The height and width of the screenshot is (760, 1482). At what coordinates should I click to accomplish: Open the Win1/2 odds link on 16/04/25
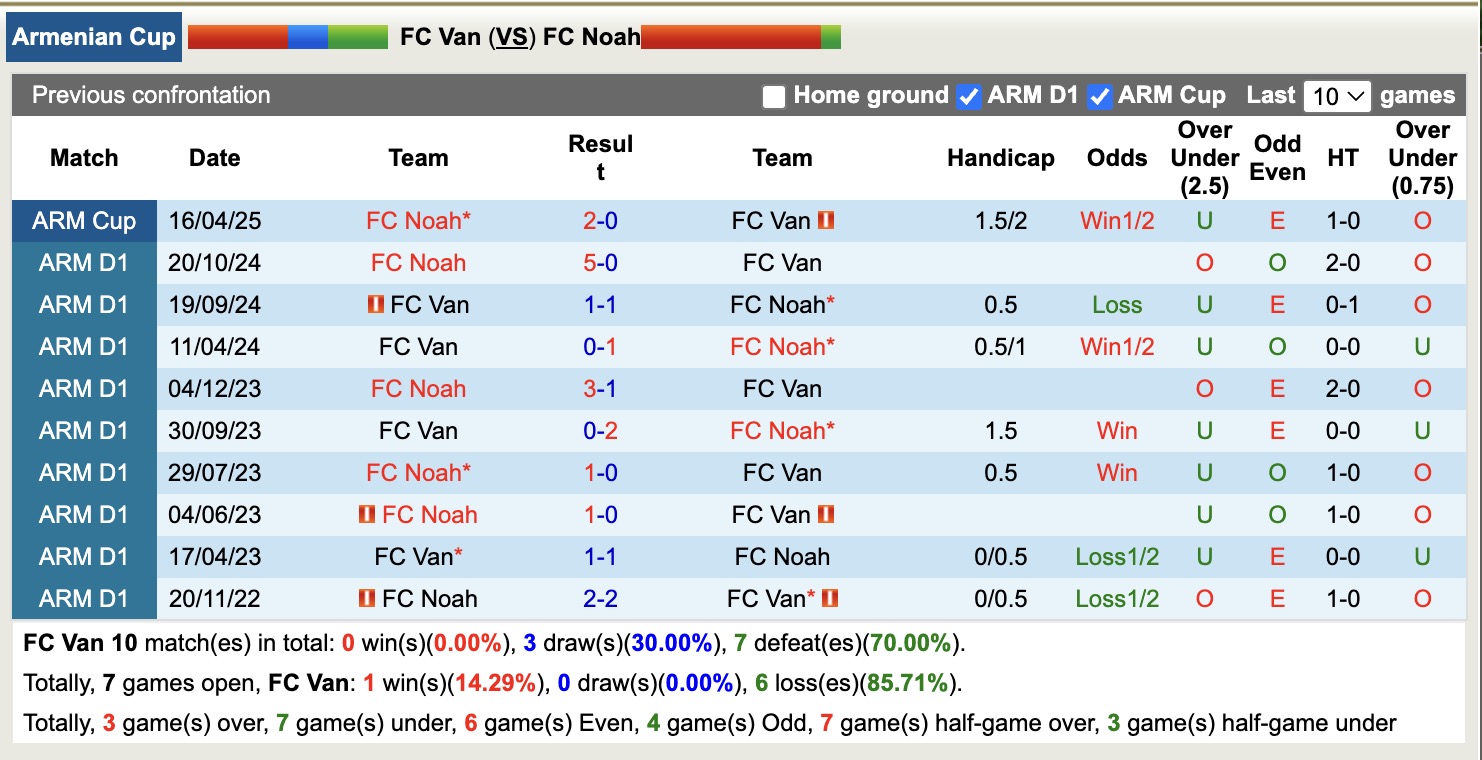[x=1116, y=220]
